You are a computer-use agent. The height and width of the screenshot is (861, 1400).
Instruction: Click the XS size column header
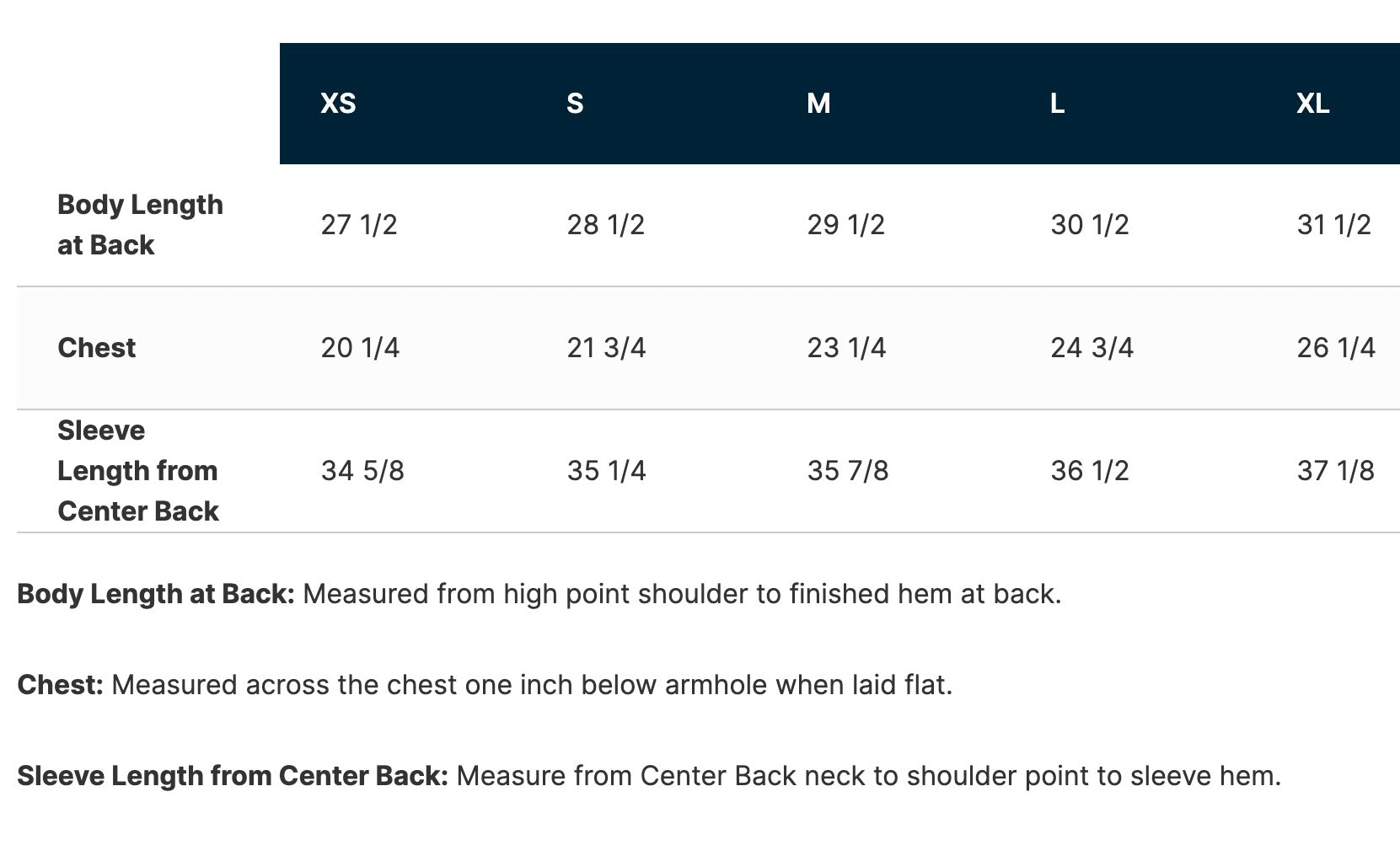click(x=338, y=104)
